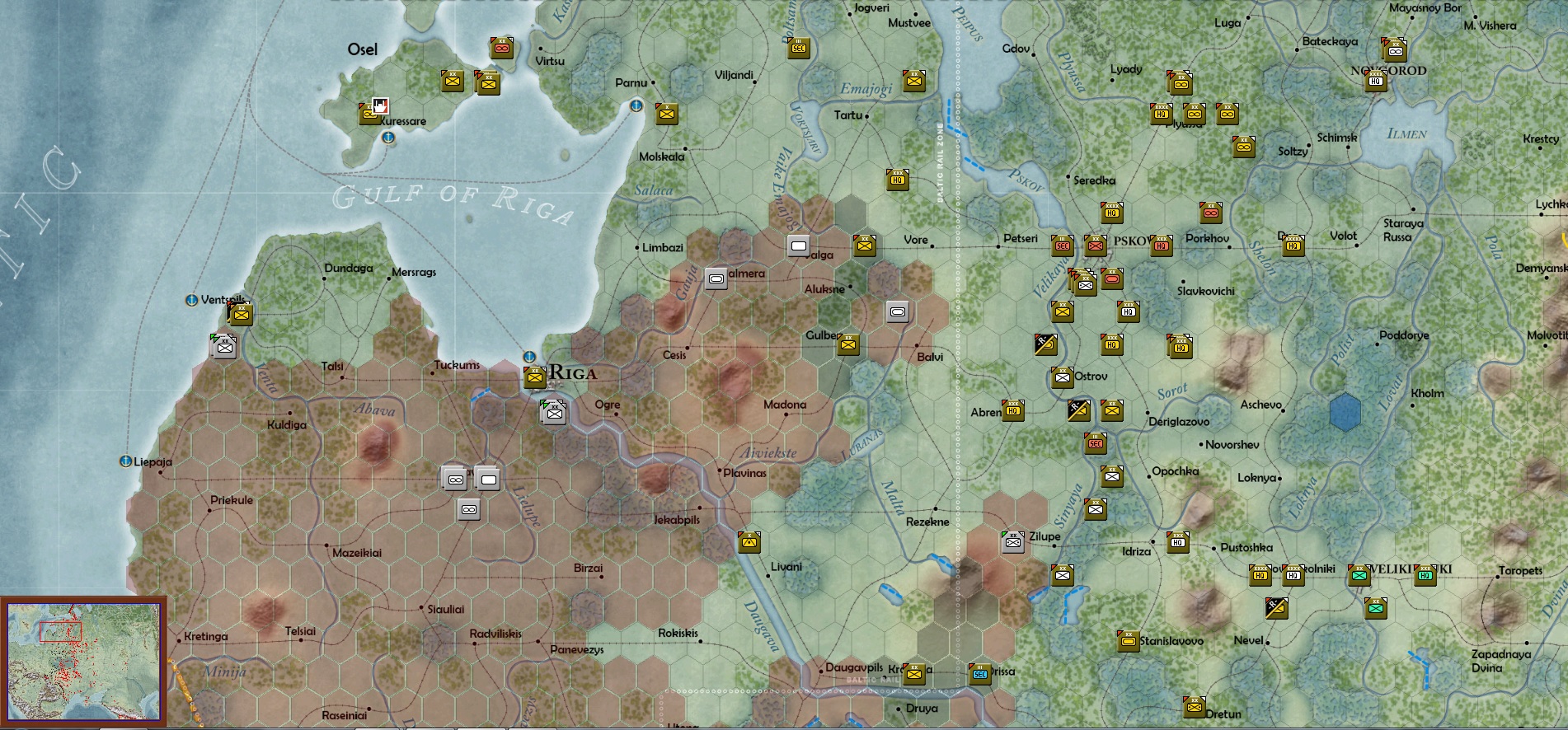Click the grey infantry stack south of Riga

coord(554,412)
